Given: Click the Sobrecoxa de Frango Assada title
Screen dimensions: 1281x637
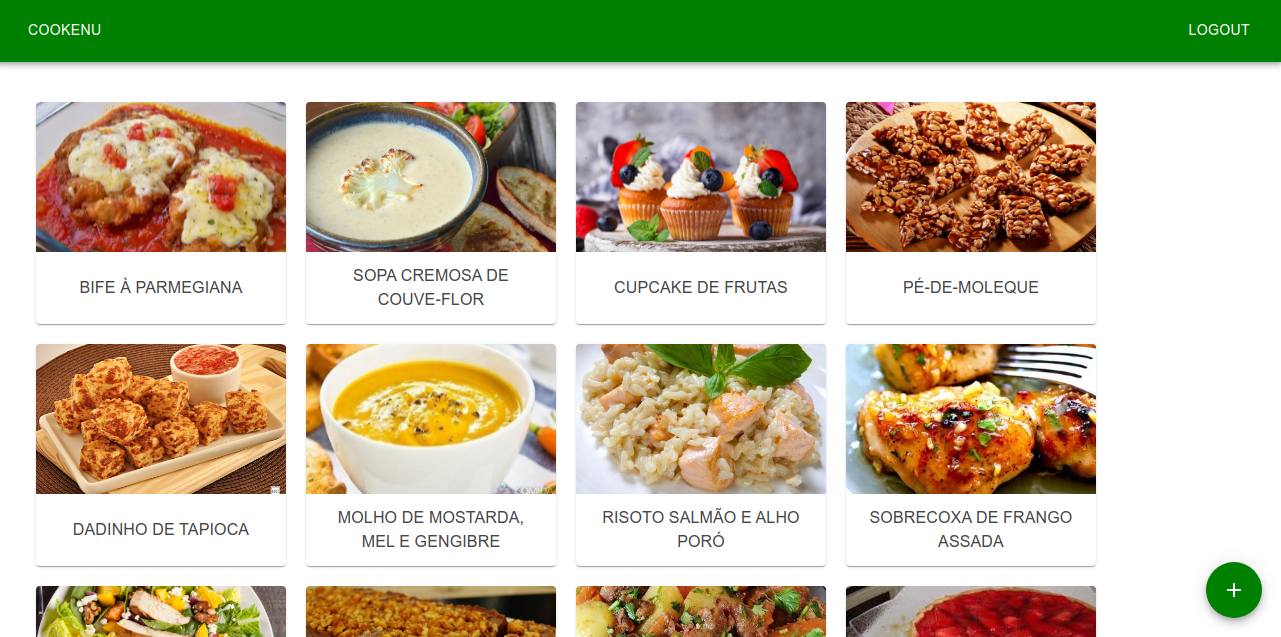Looking at the screenshot, I should [x=971, y=529].
